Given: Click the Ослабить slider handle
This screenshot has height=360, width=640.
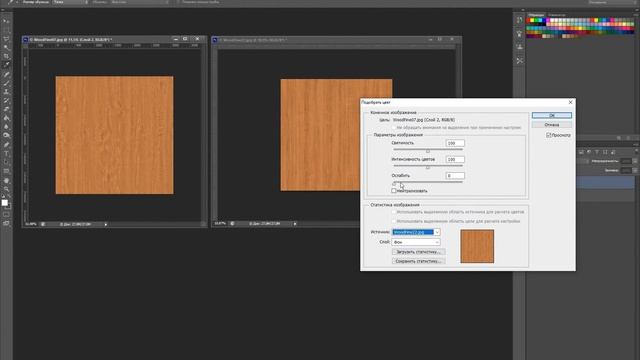Looking at the screenshot, I should (394, 184).
